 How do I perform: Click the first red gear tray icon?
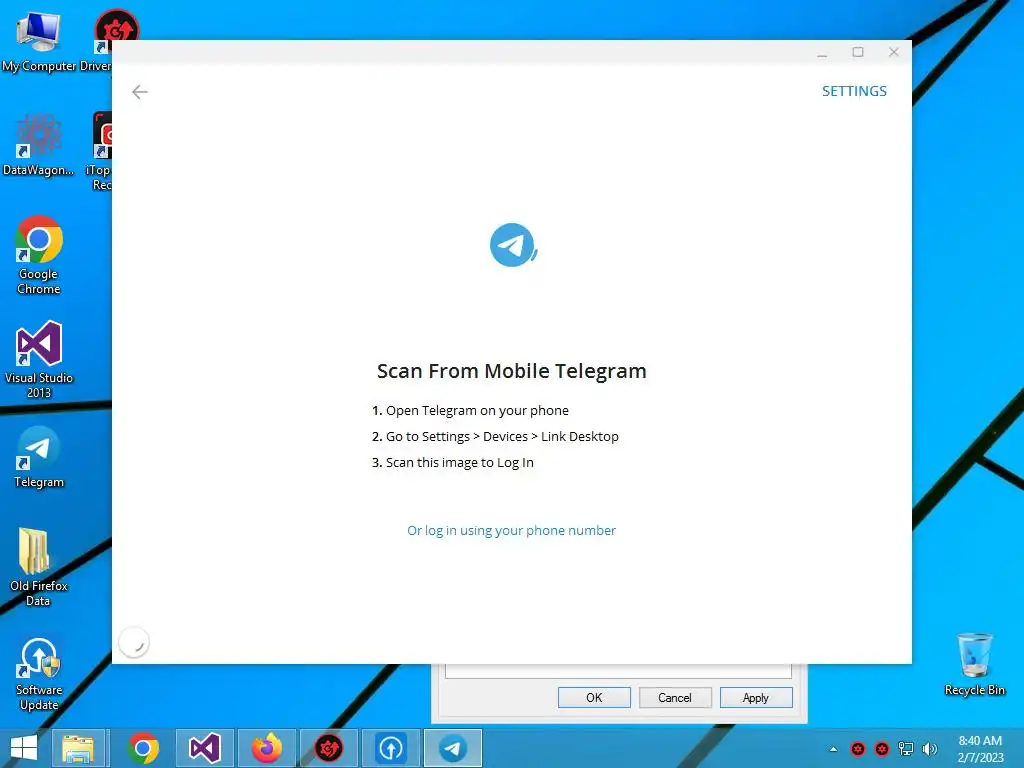tap(858, 749)
